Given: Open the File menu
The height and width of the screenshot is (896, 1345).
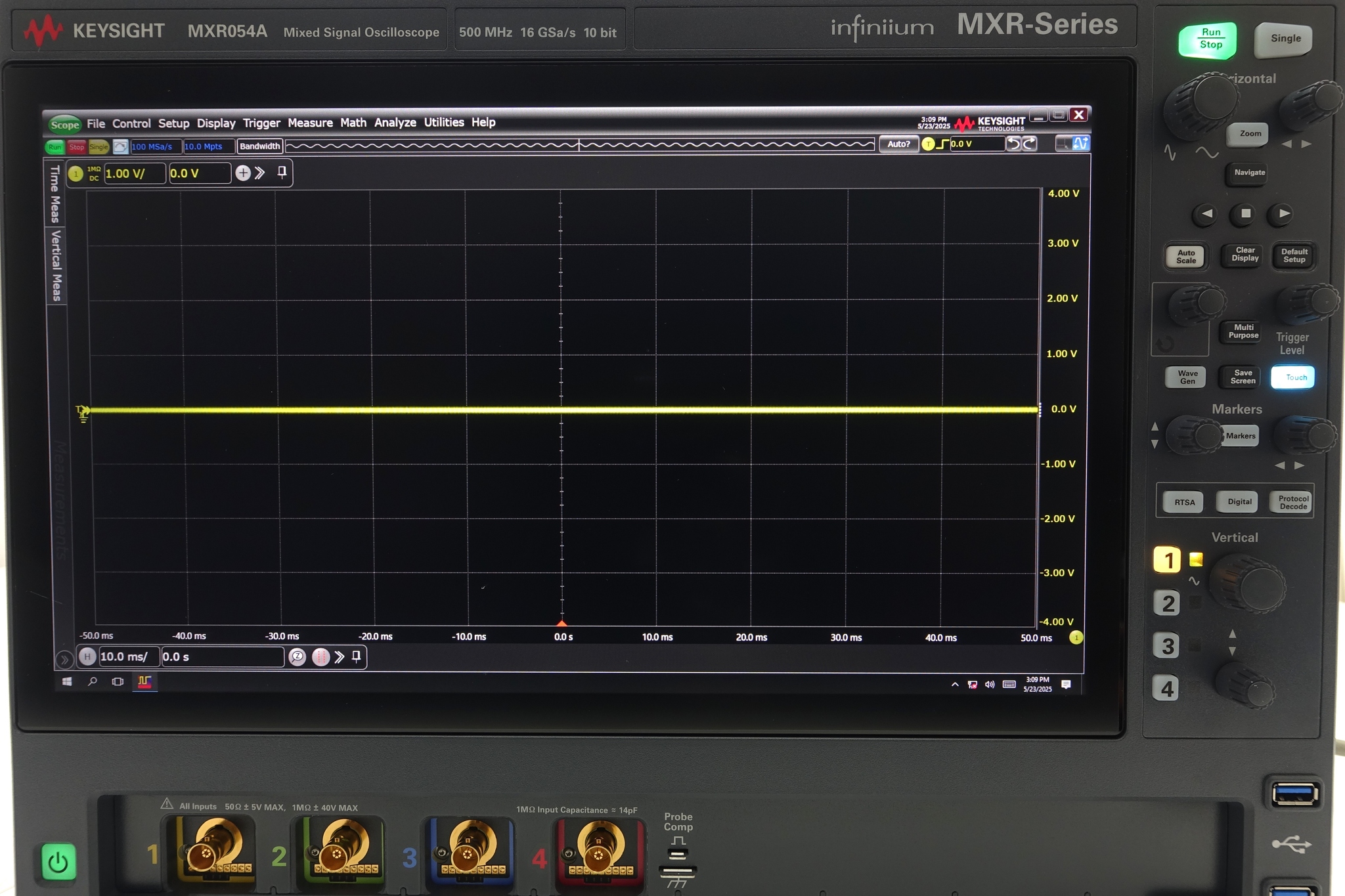Looking at the screenshot, I should [x=96, y=123].
